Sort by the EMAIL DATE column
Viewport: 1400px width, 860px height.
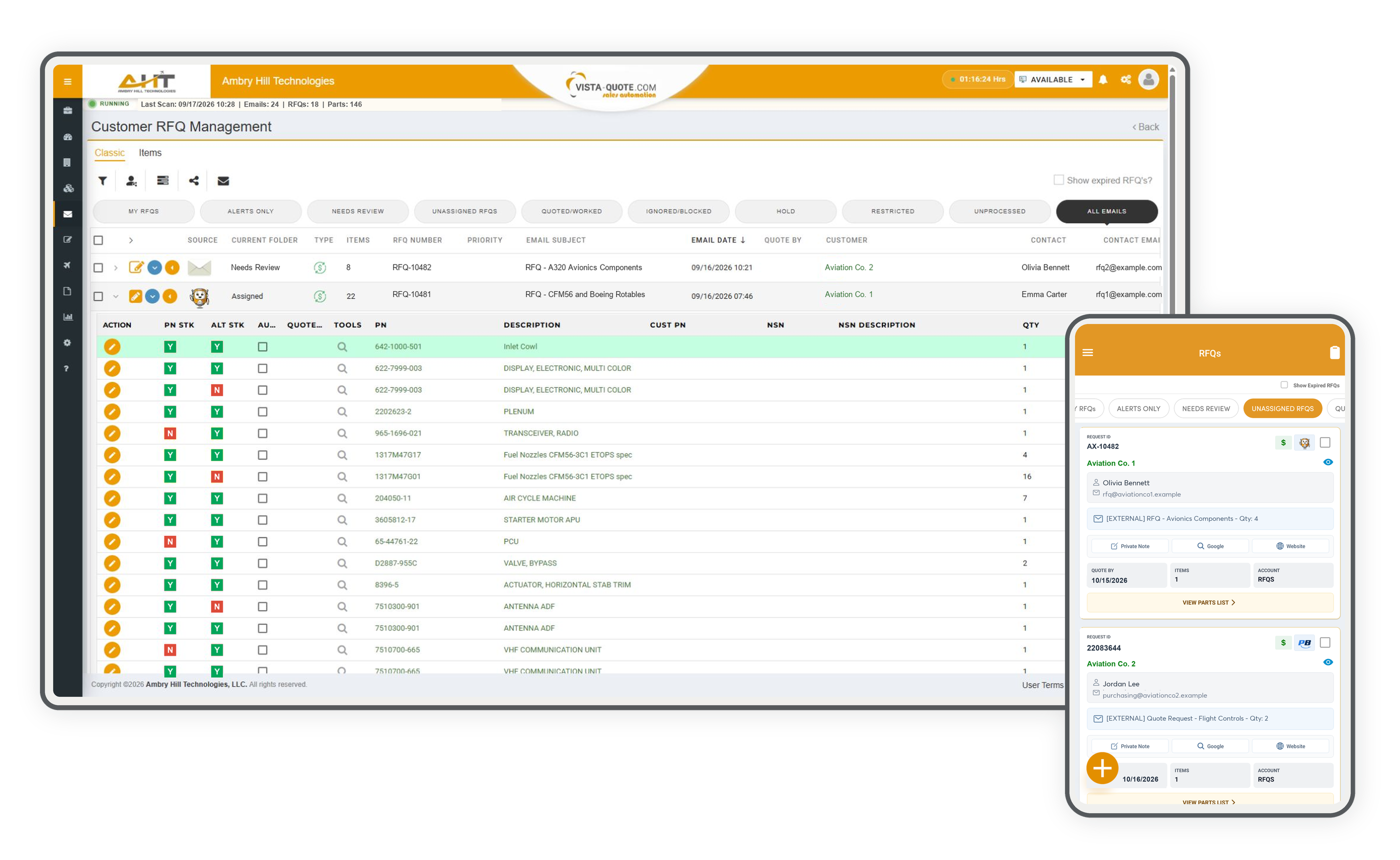point(718,240)
